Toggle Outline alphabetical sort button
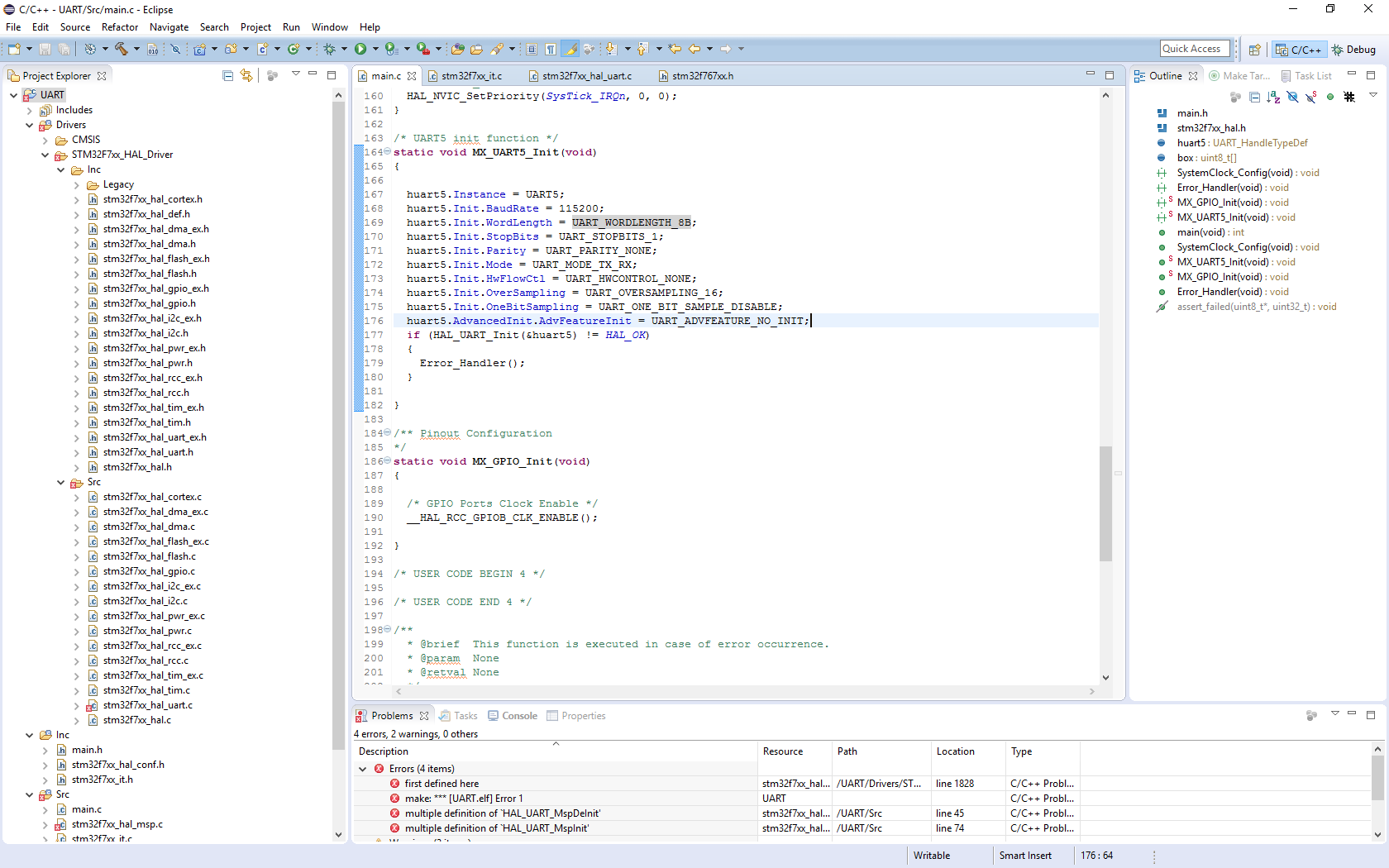The width and height of the screenshot is (1389, 868). [x=1273, y=97]
